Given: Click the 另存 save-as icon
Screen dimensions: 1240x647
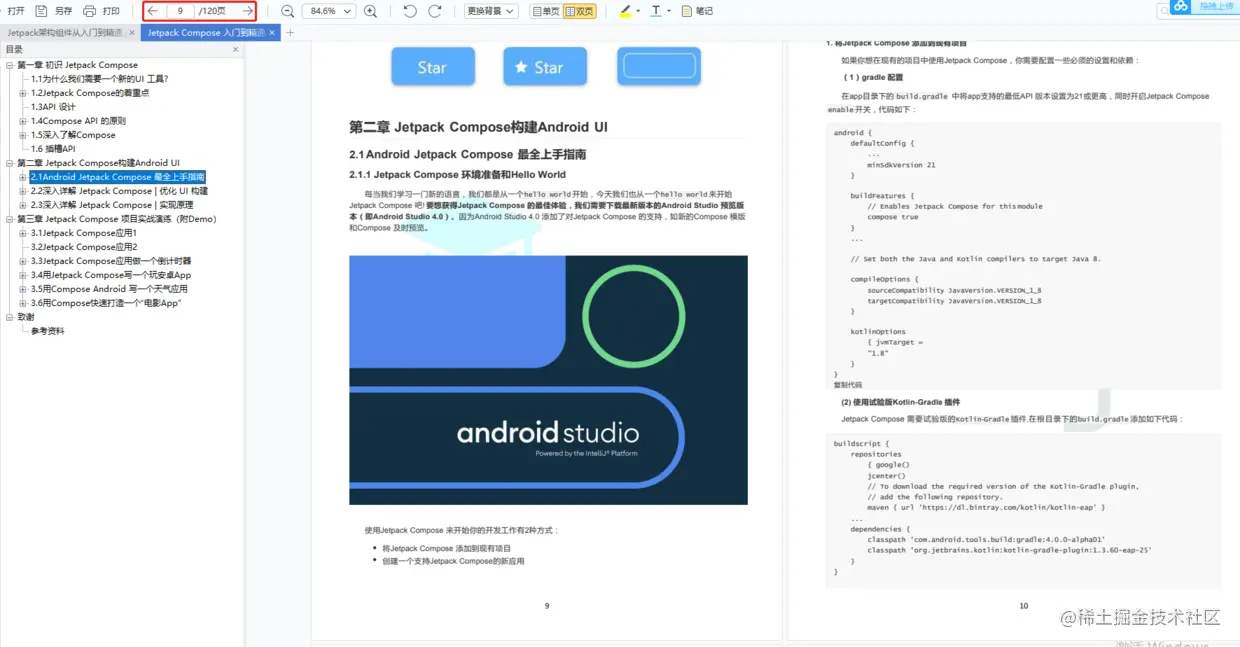Looking at the screenshot, I should click(42, 11).
